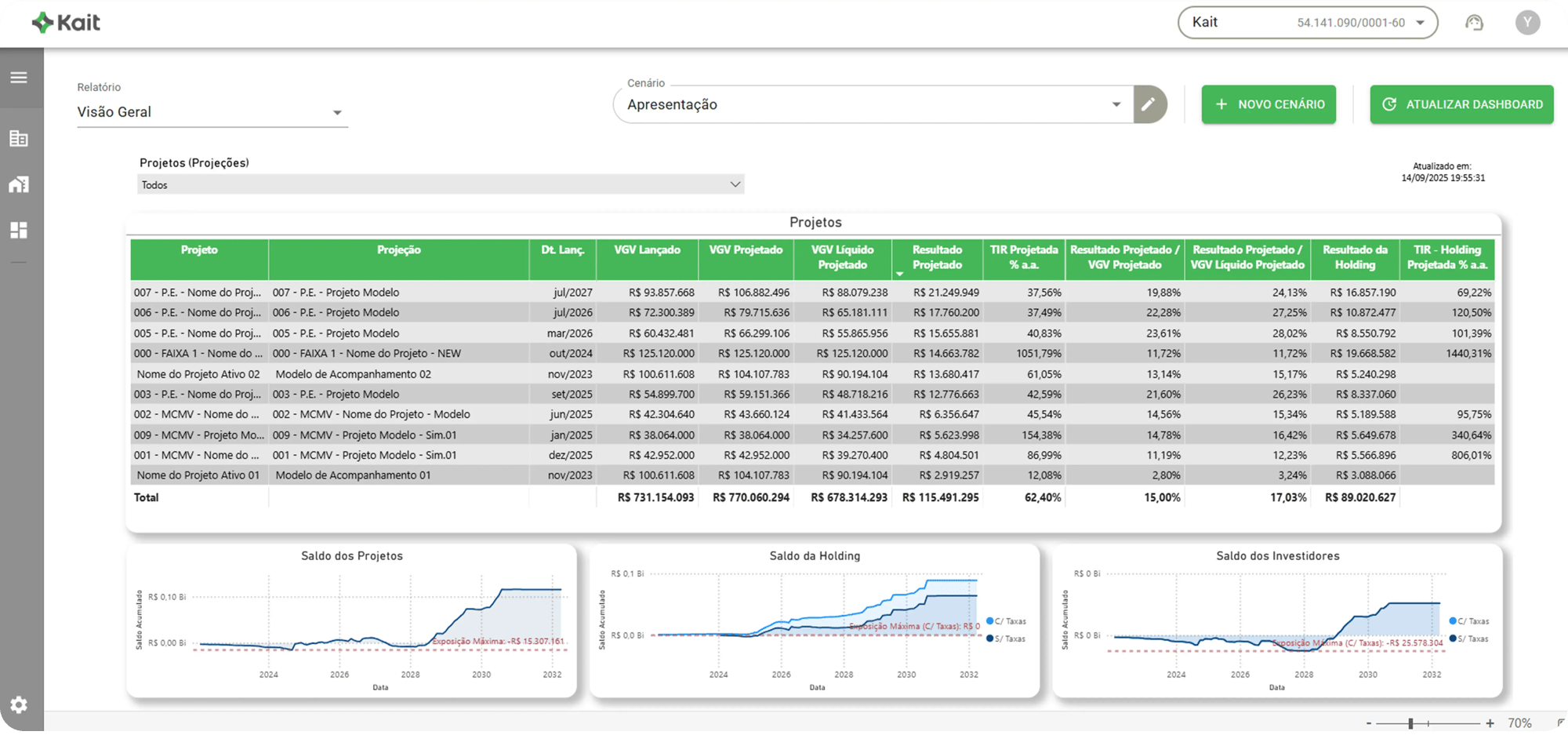Select the 007 - P.E. project row

(x=197, y=293)
